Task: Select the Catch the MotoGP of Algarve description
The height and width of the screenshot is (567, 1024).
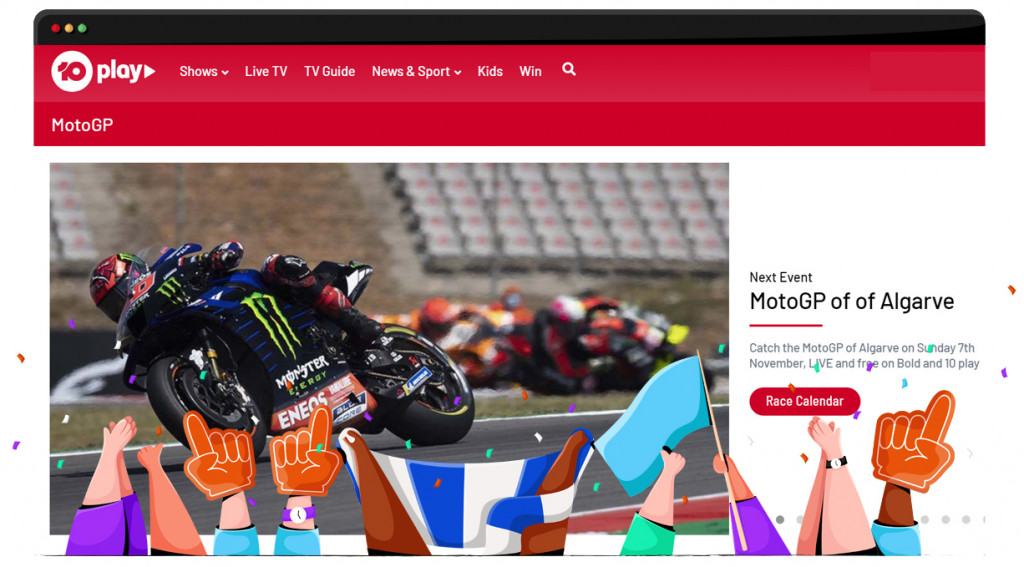Action: (864, 355)
